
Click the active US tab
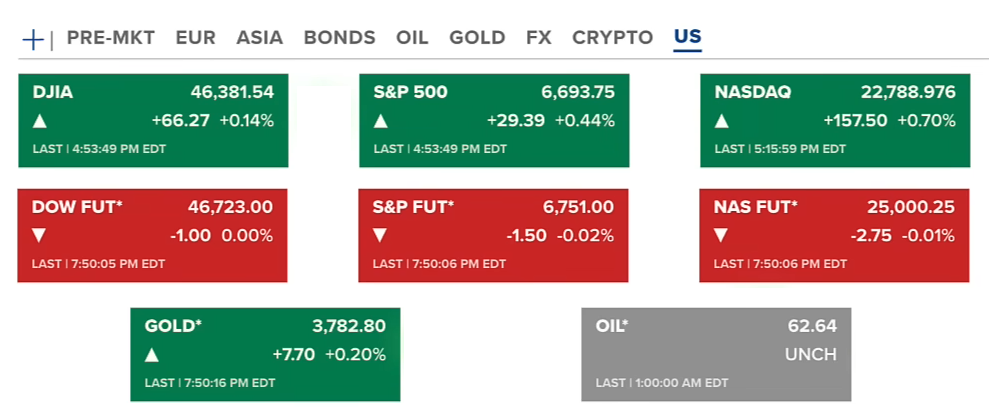tap(688, 38)
